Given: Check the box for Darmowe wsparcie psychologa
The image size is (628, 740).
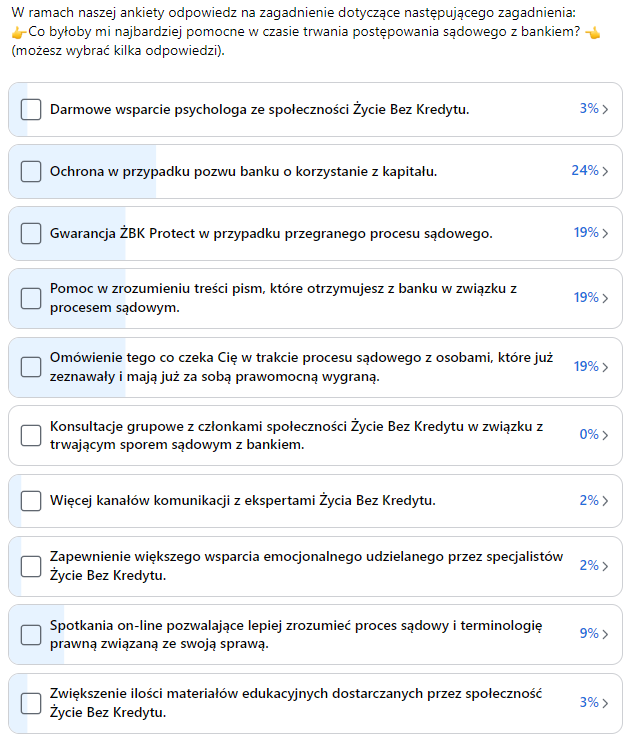Looking at the screenshot, I should [x=31, y=109].
